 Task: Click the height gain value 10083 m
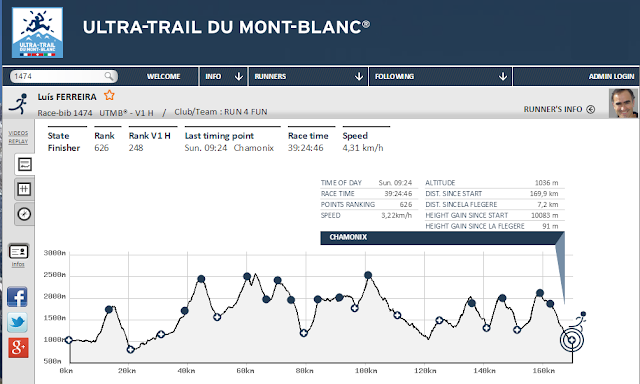544,215
